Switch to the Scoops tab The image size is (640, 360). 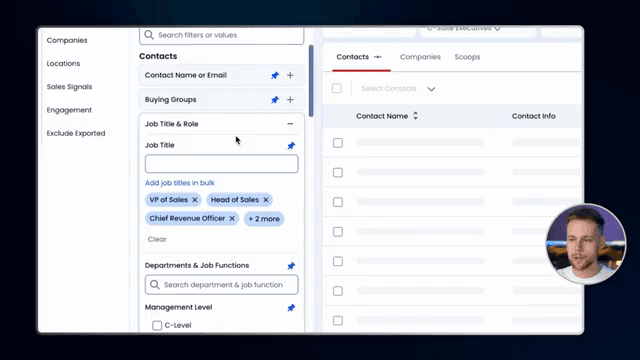click(467, 57)
